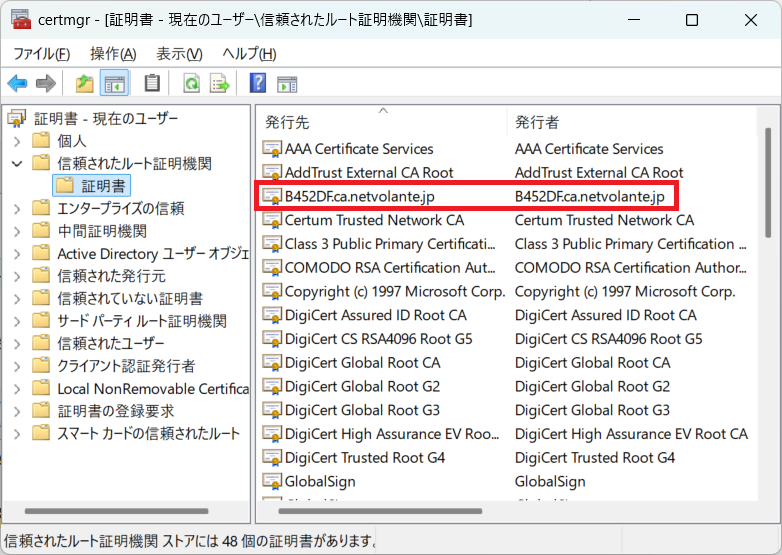Click the Back arrow toolbar icon

coord(17,83)
